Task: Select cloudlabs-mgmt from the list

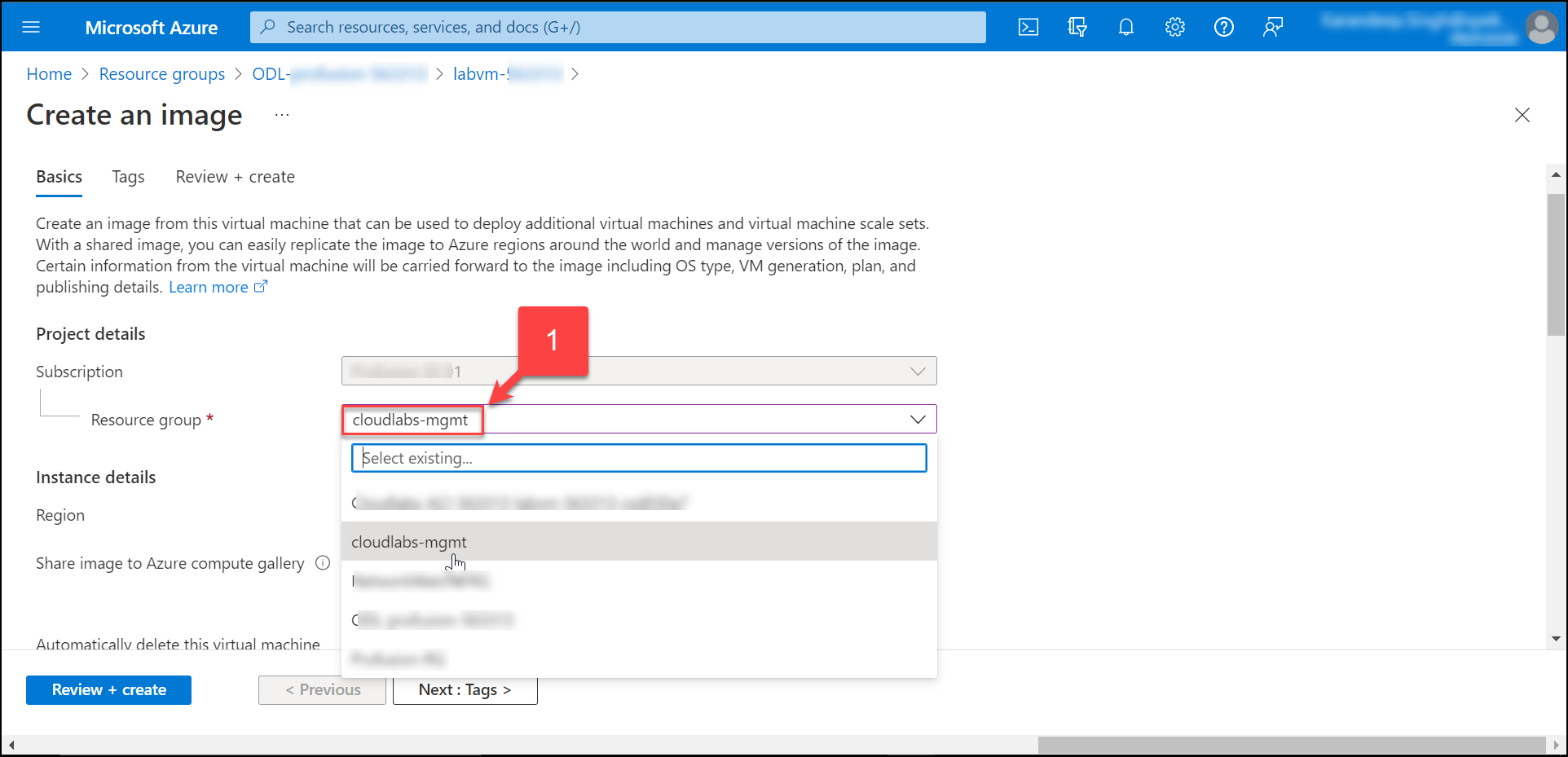Action: 639,542
